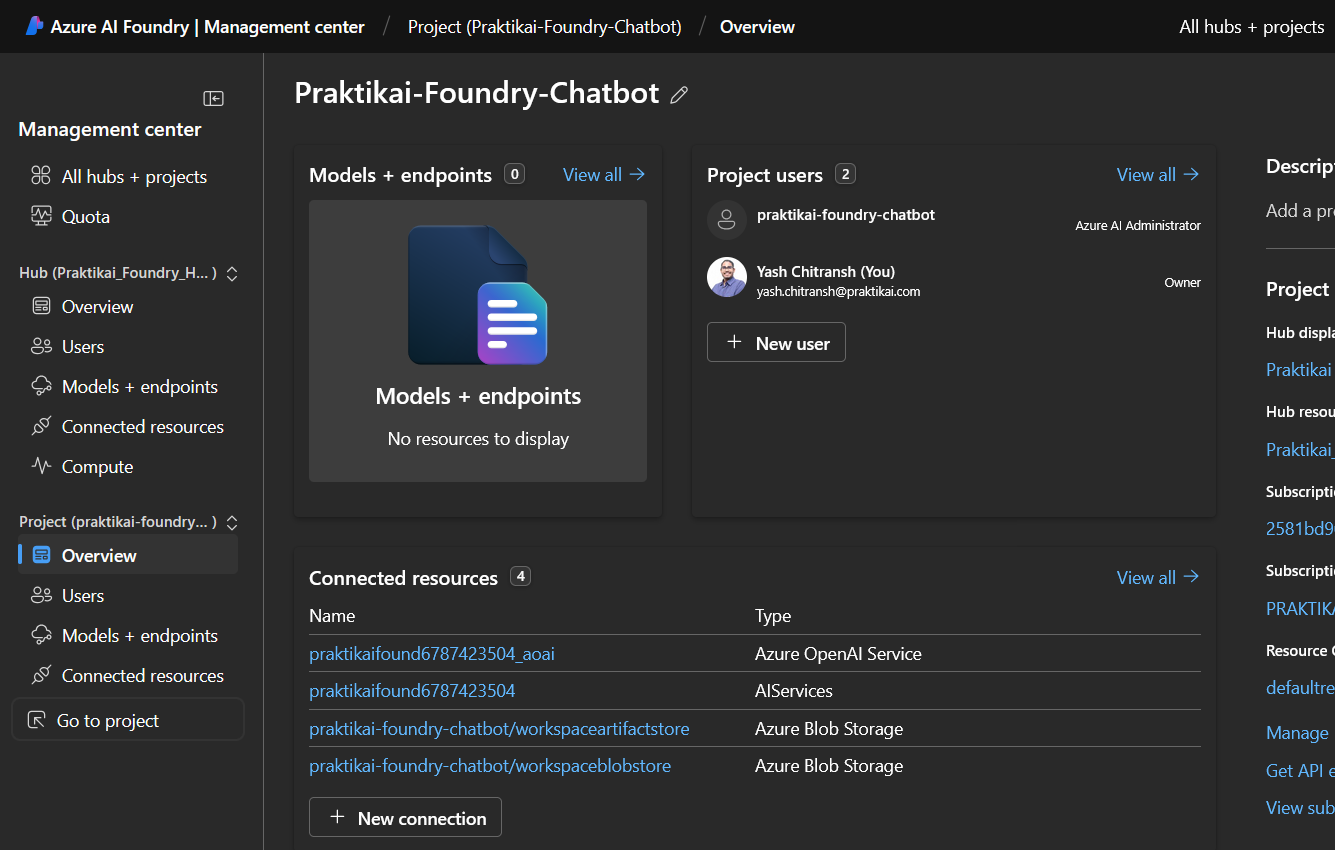
Task: Collapse the Management center navigation pane
Action: [213, 98]
